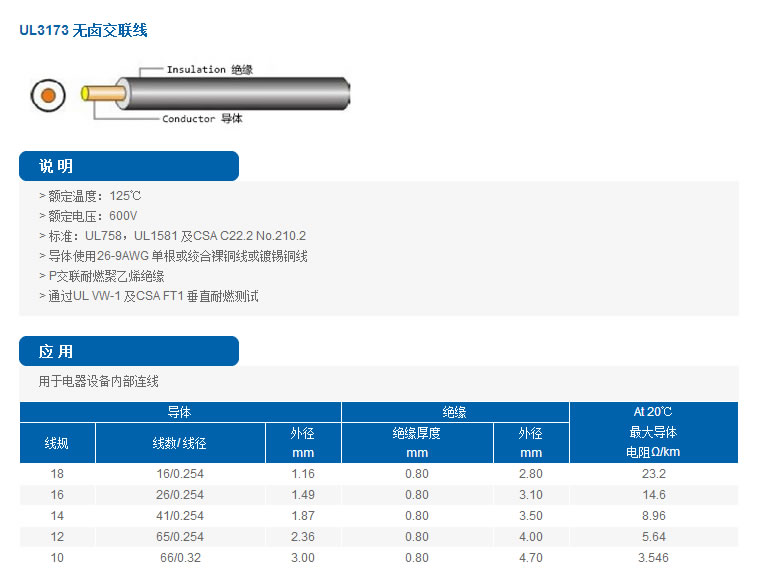Click the 16/0.254 cell in row 18
The width and height of the screenshot is (761, 588).
point(180,474)
